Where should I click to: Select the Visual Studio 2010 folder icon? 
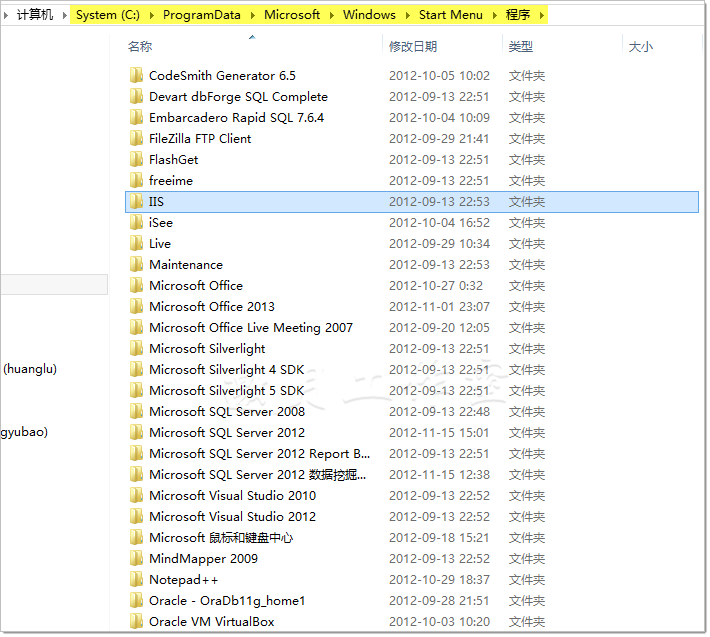(x=136, y=495)
